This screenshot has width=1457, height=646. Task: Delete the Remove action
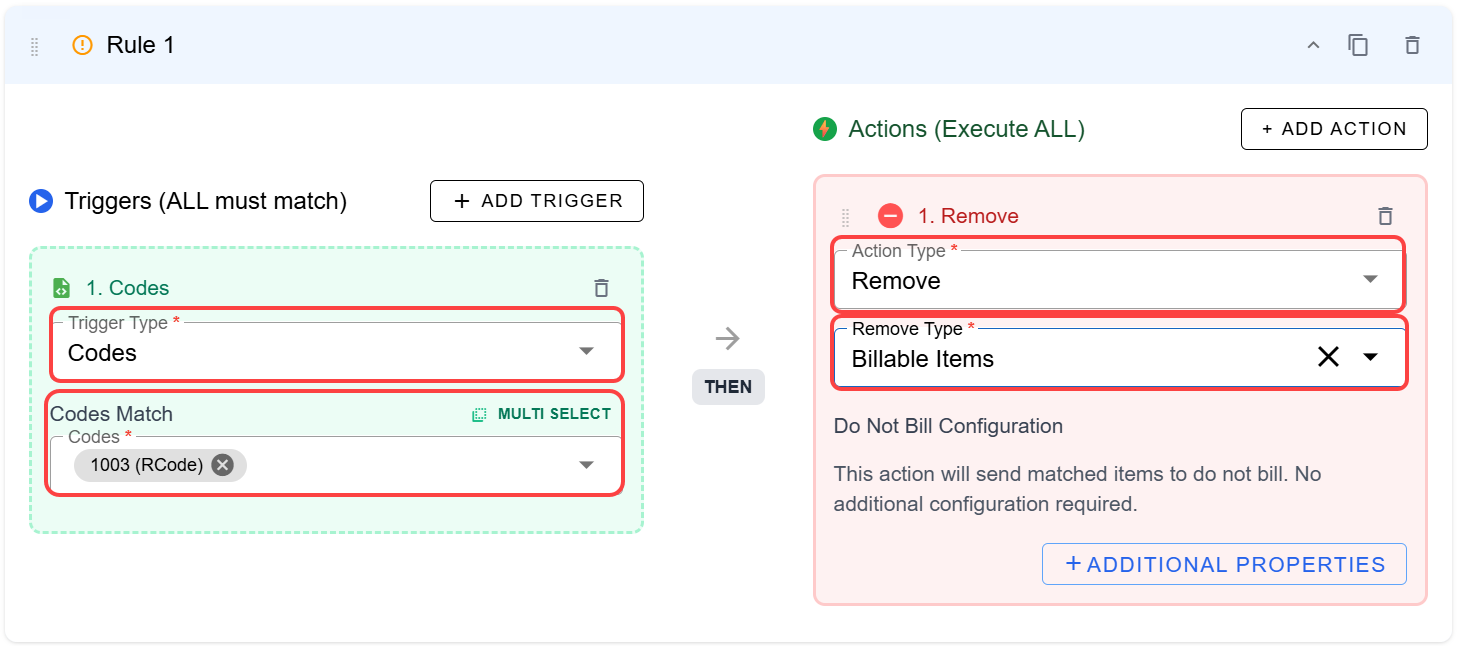tap(1385, 216)
